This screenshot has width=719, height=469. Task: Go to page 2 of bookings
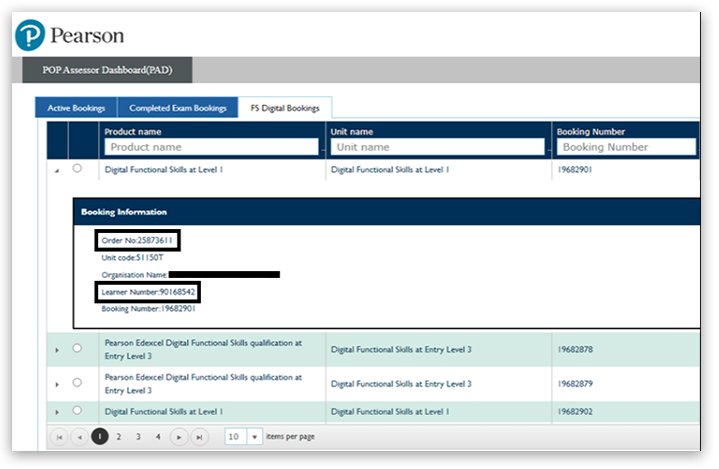(119, 437)
